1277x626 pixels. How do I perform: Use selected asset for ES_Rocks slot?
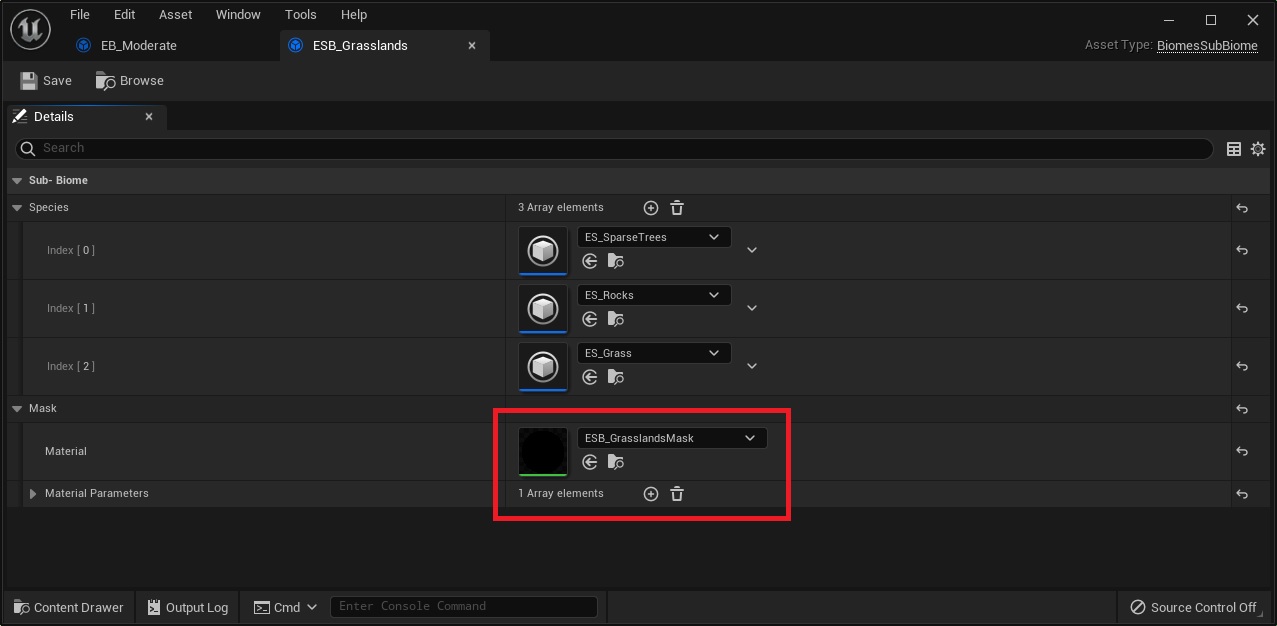(x=590, y=320)
